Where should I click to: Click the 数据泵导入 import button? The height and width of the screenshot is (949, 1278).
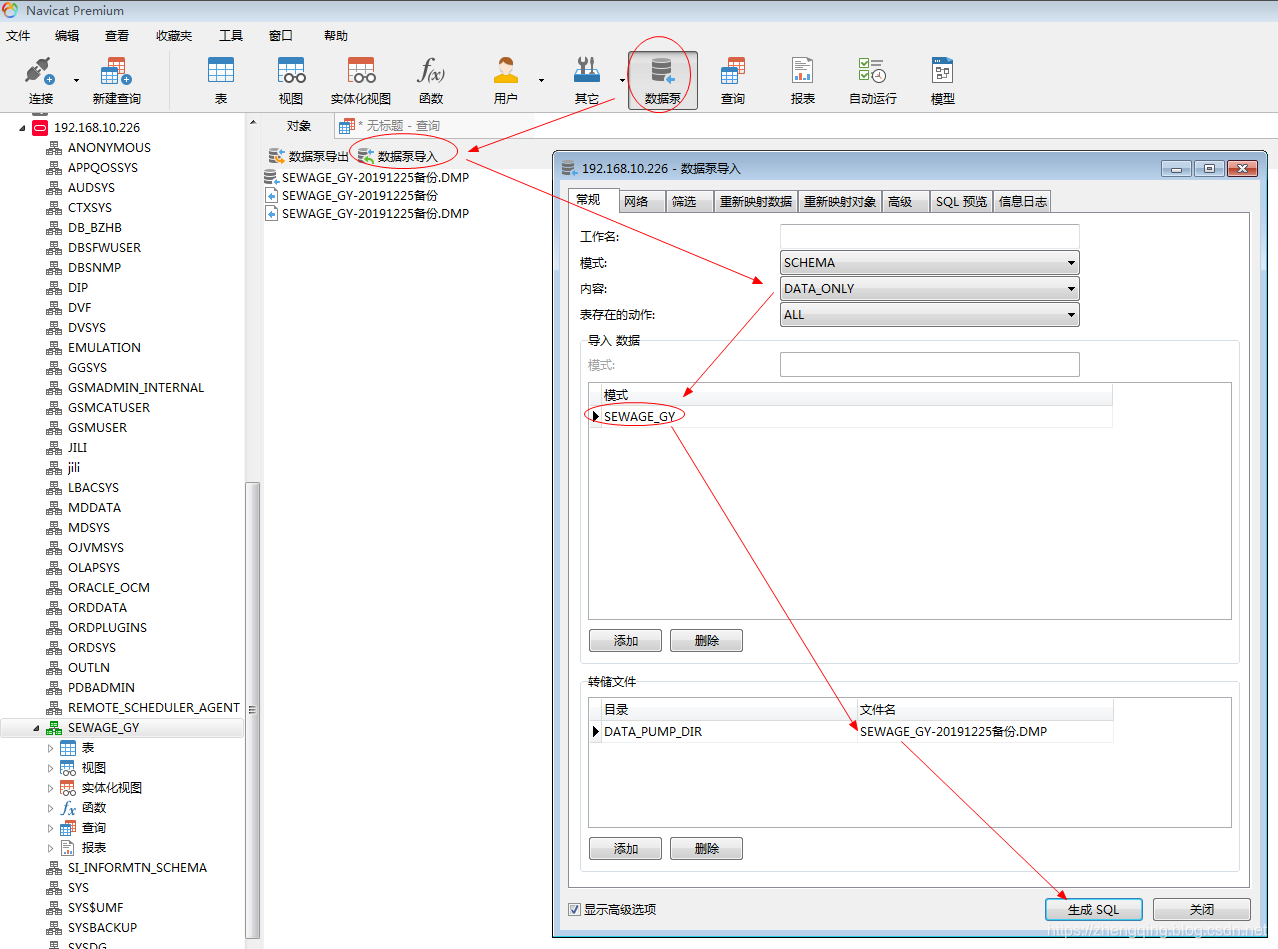398,156
